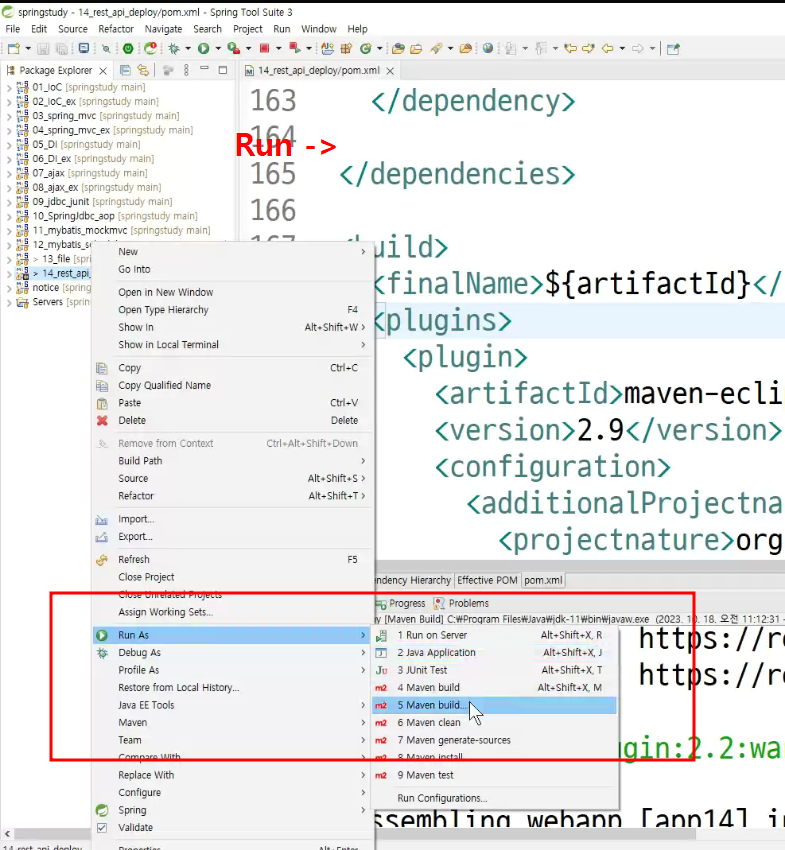785x850 pixels.
Task: Choose '1 Run on Server' option
Action: click(494, 635)
